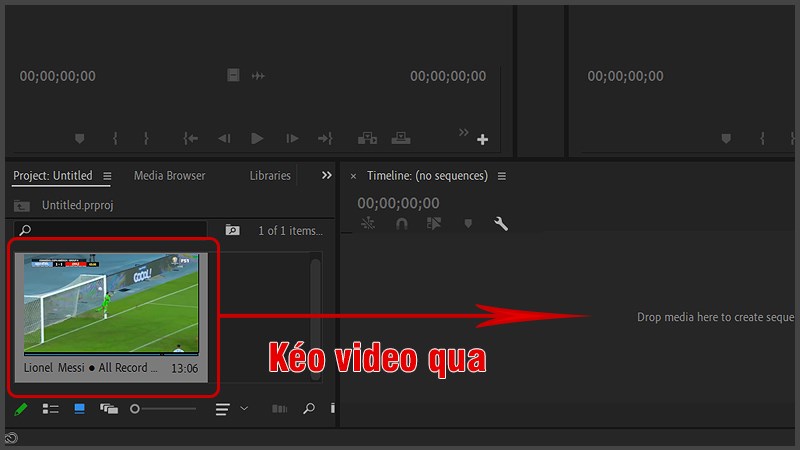This screenshot has height=450, width=800.
Task: Open the Button Editor plus icon
Action: coord(483,139)
